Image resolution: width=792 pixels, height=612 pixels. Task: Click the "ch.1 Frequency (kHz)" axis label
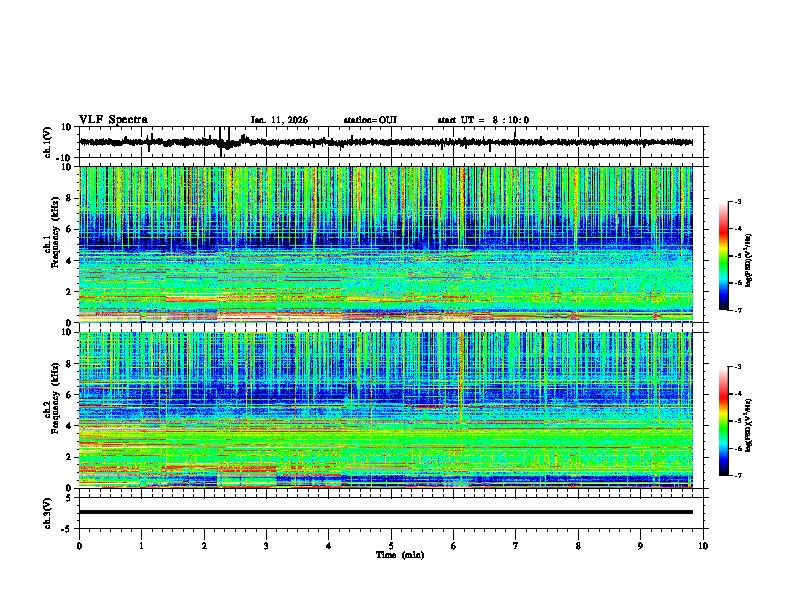51,234
